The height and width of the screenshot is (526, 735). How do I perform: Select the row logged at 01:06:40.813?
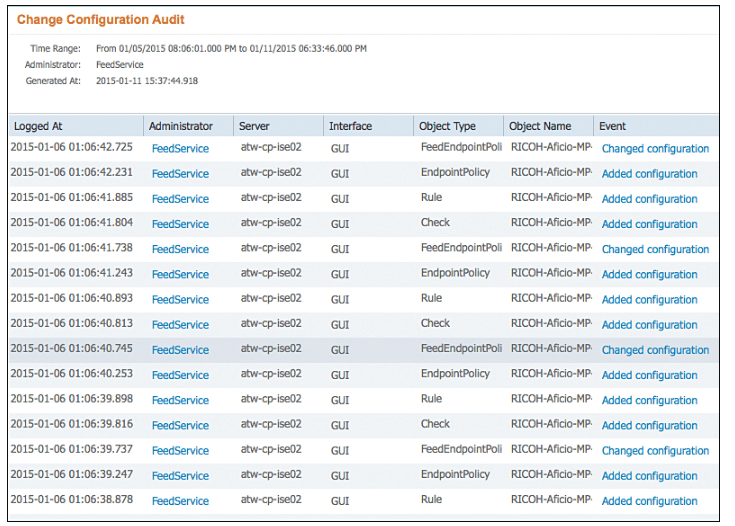point(364,325)
